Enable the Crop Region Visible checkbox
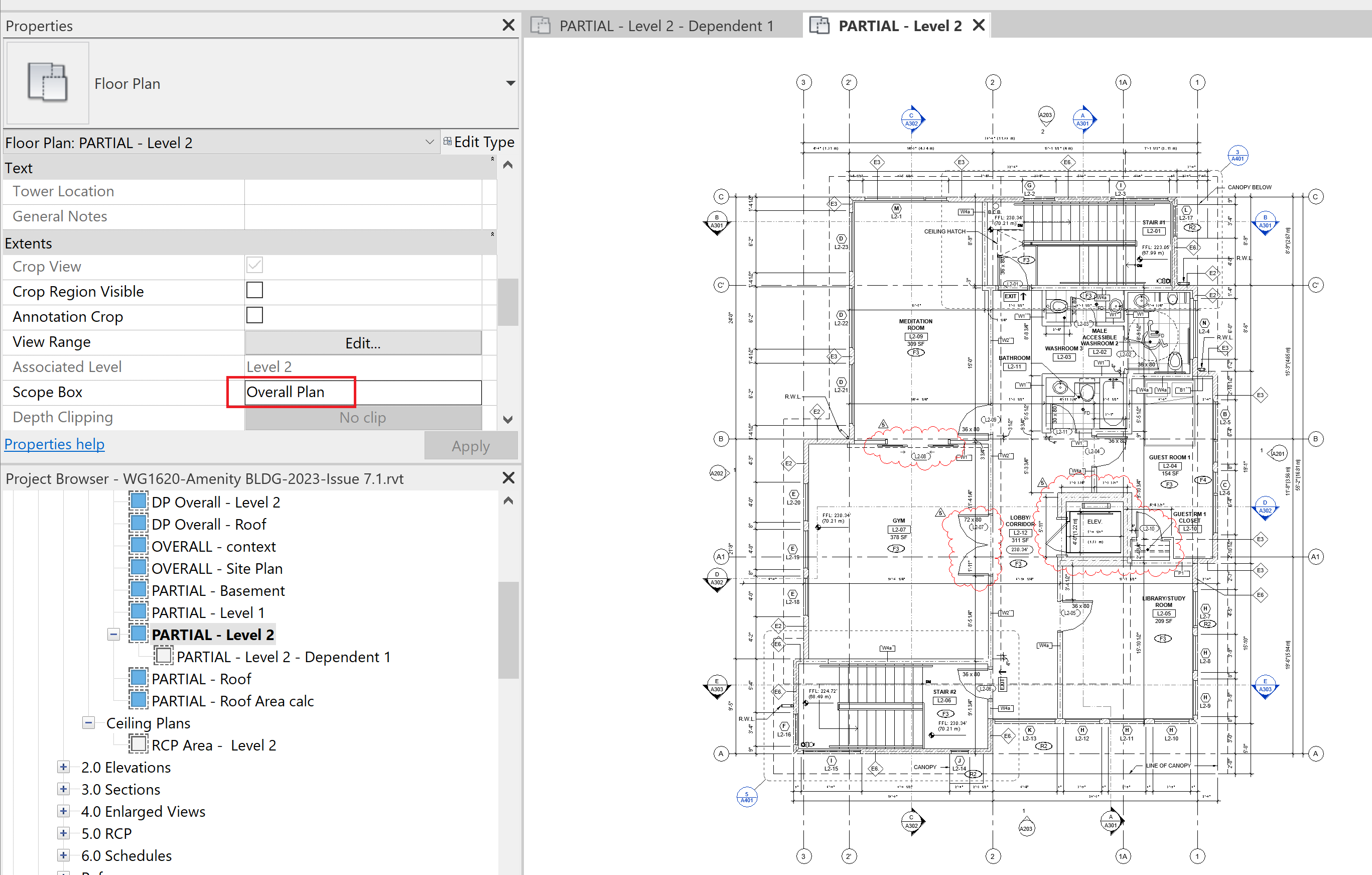This screenshot has width=1372, height=875. pyautogui.click(x=254, y=290)
